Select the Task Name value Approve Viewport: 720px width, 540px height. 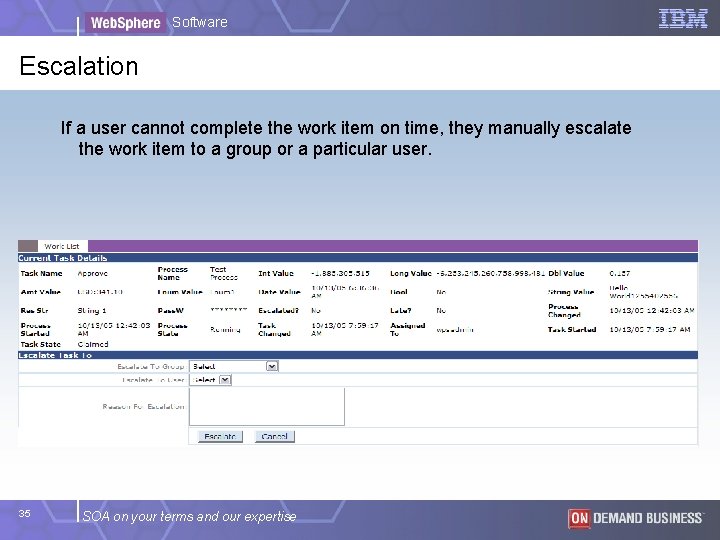click(x=92, y=273)
